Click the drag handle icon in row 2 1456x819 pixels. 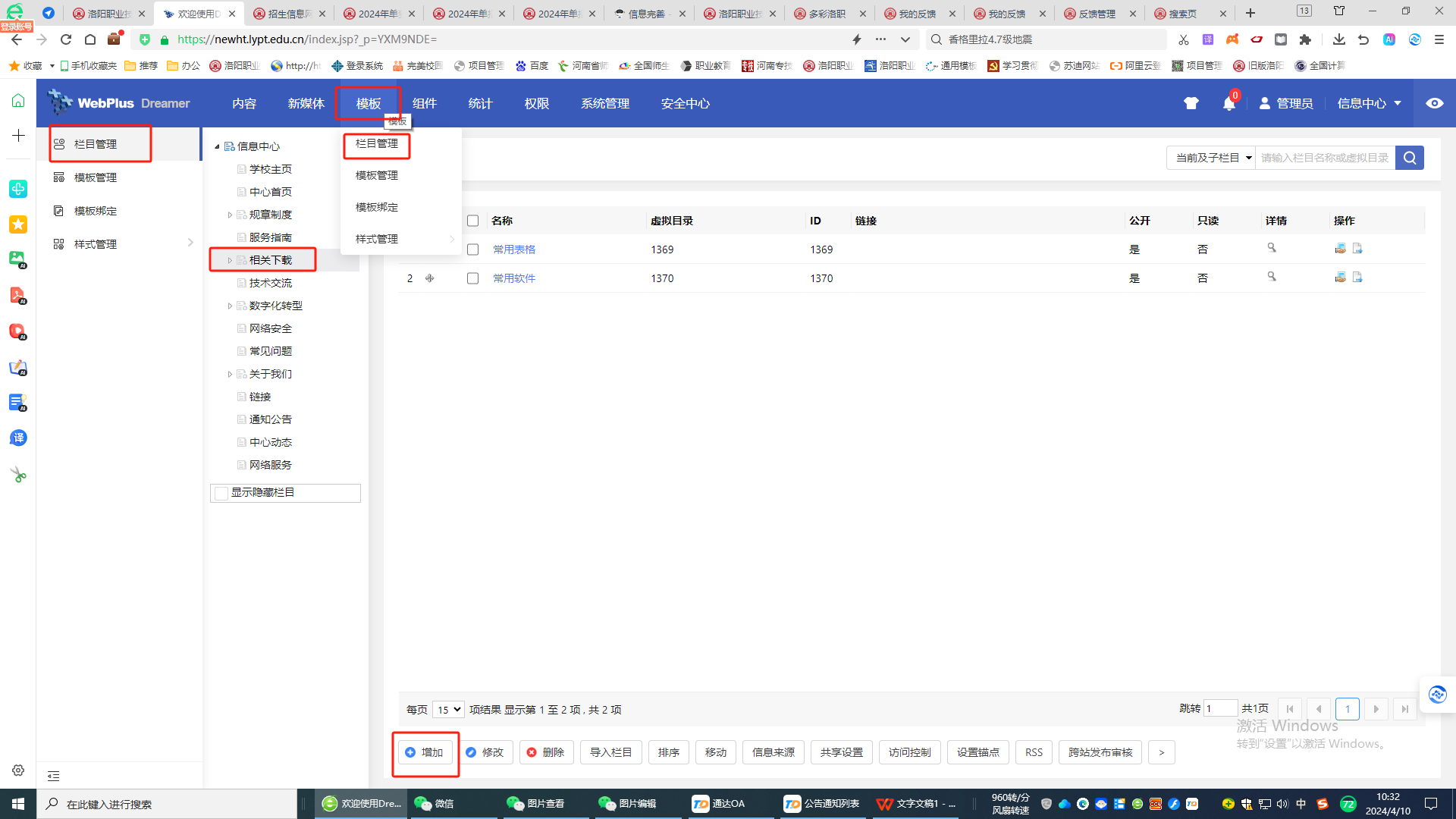click(429, 278)
